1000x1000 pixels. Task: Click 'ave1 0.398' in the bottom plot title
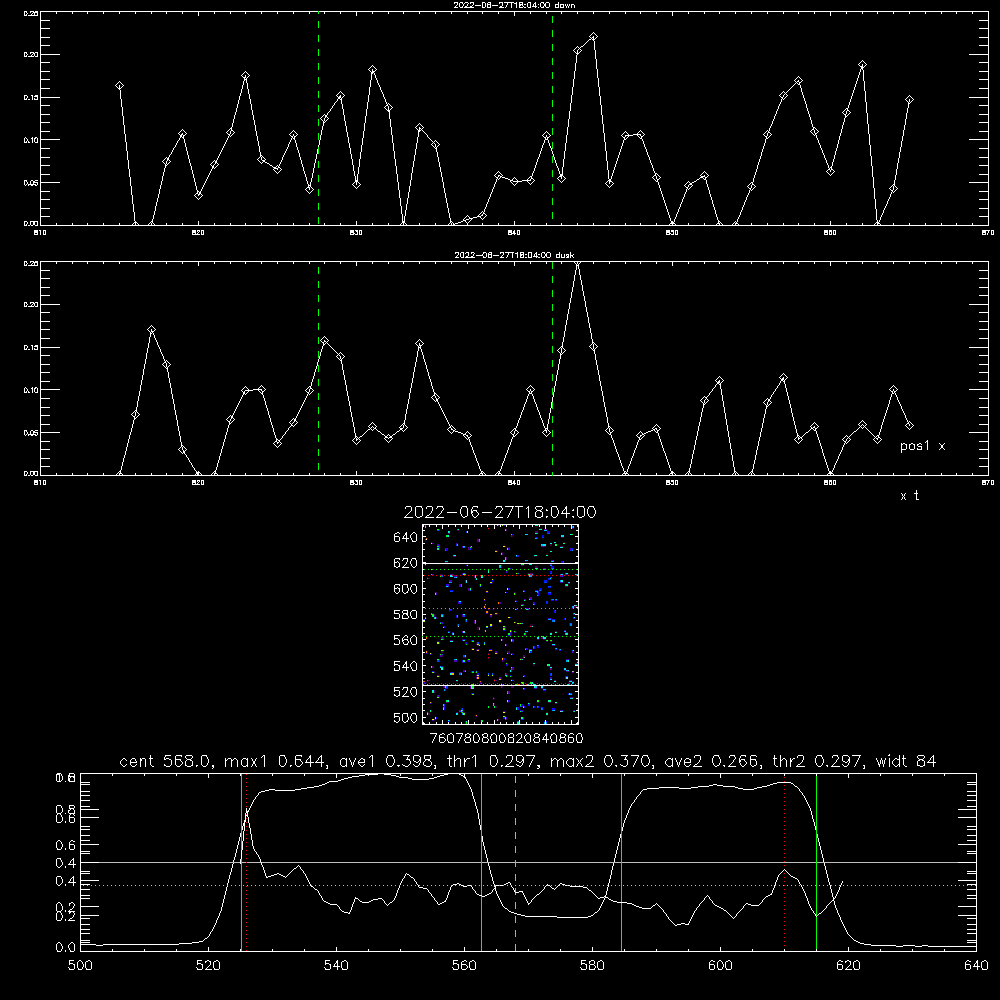pyautogui.click(x=386, y=761)
